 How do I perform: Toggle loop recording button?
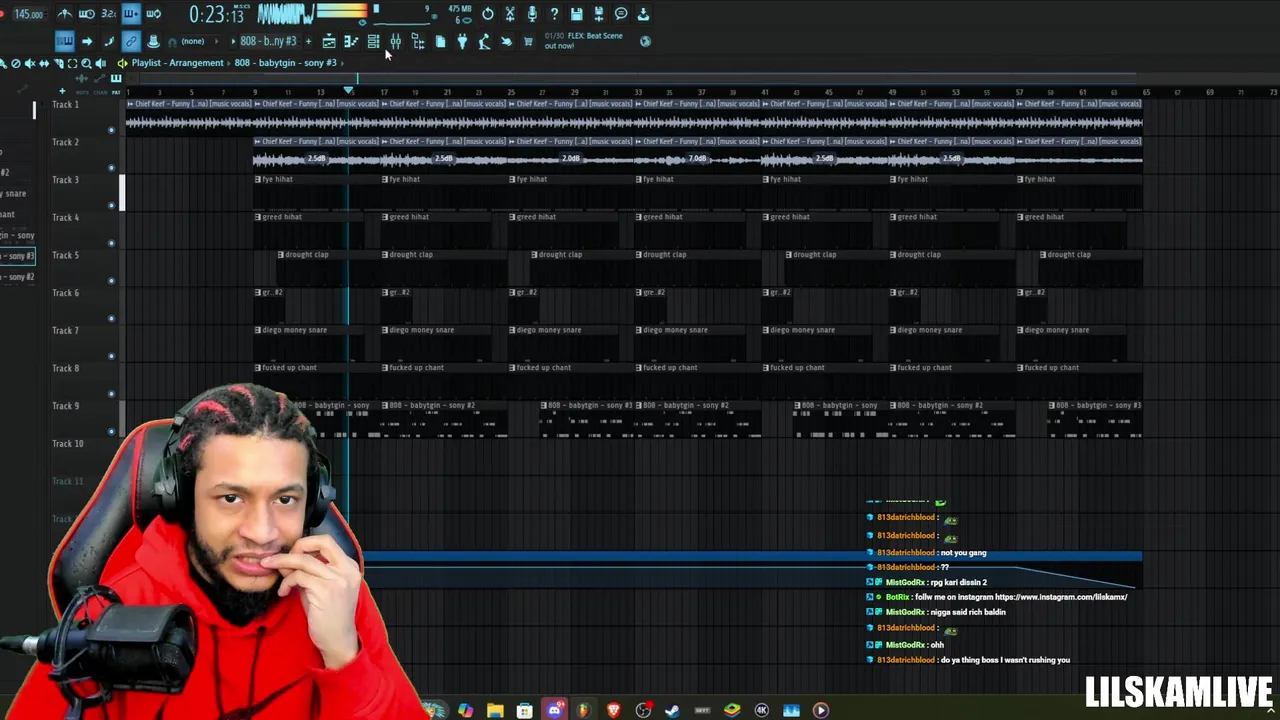point(153,14)
